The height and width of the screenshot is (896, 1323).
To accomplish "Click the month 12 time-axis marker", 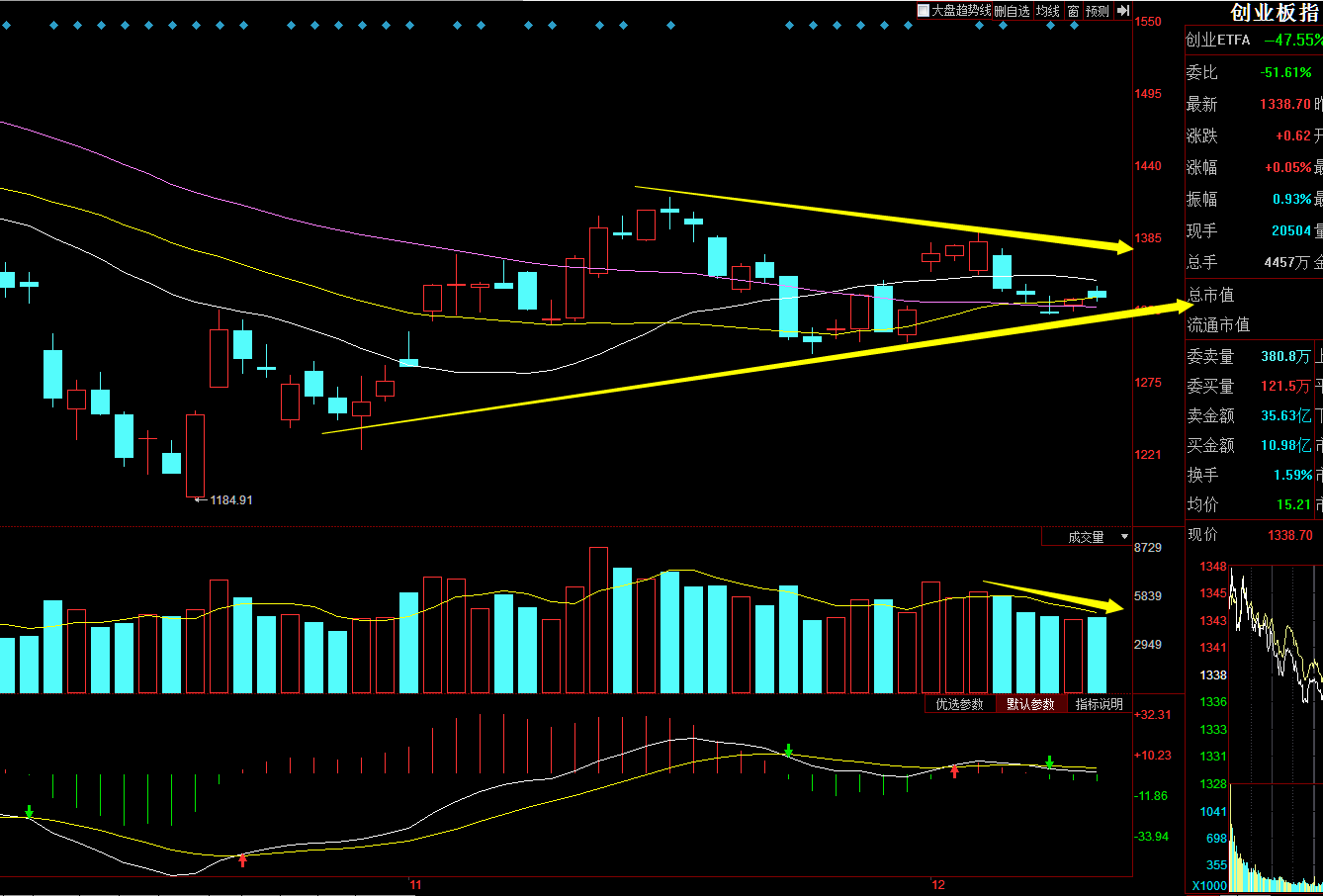I will [x=939, y=885].
